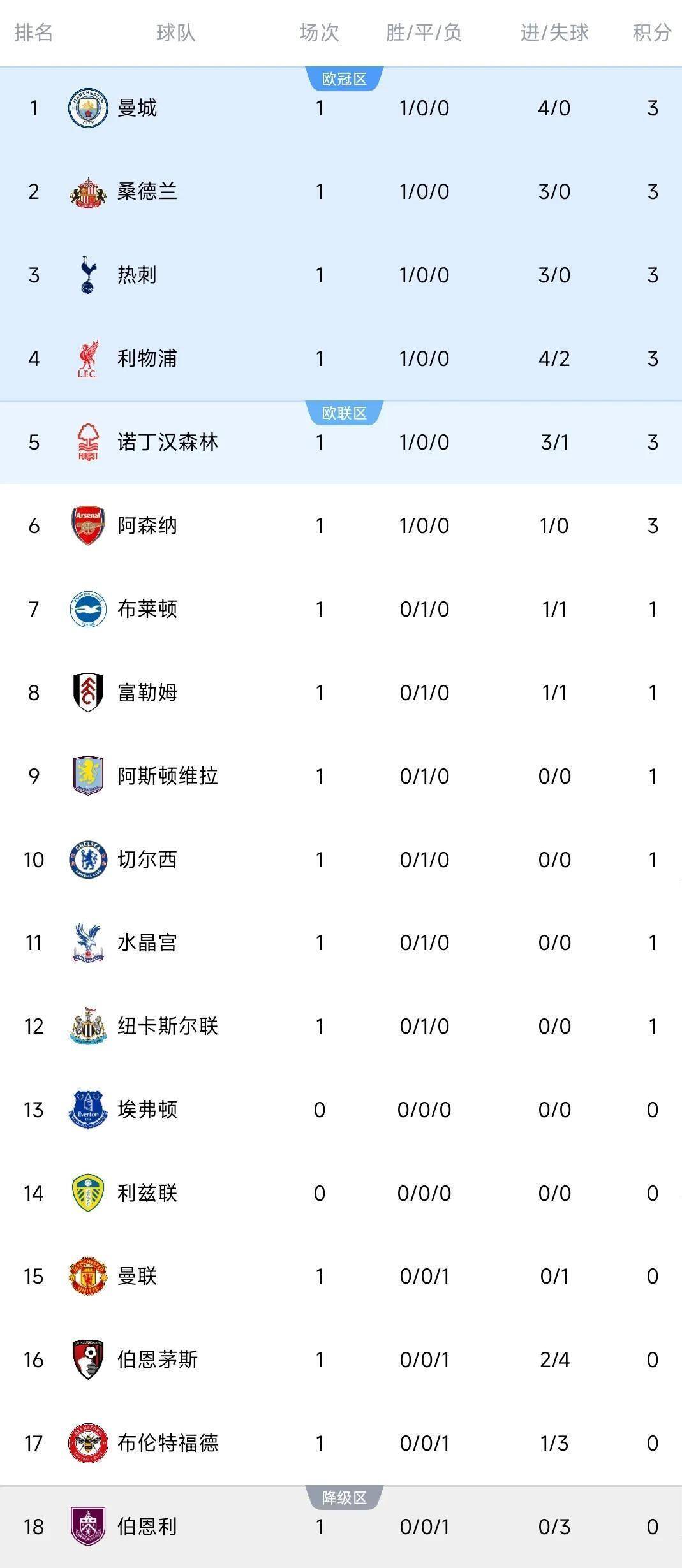This screenshot has height=1568, width=682.
Task: Click the Manchester United badge
Action: [88, 1276]
